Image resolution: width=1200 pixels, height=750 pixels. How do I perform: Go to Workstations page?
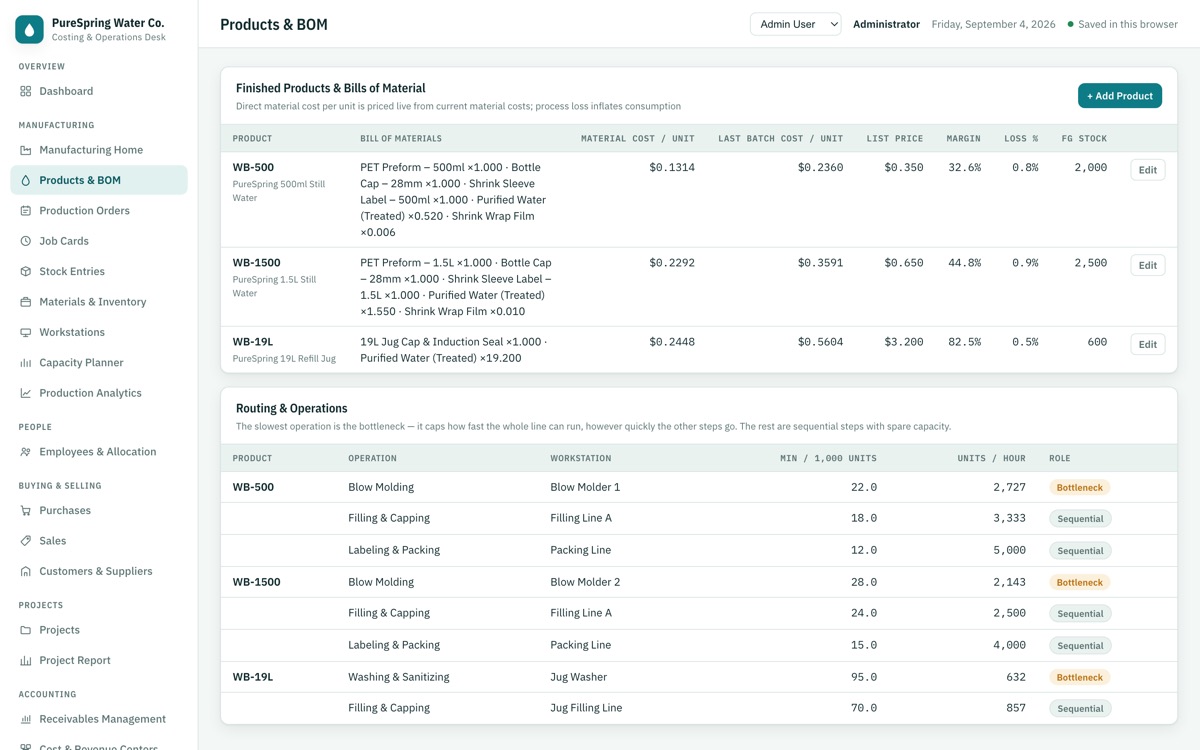coord(99,332)
